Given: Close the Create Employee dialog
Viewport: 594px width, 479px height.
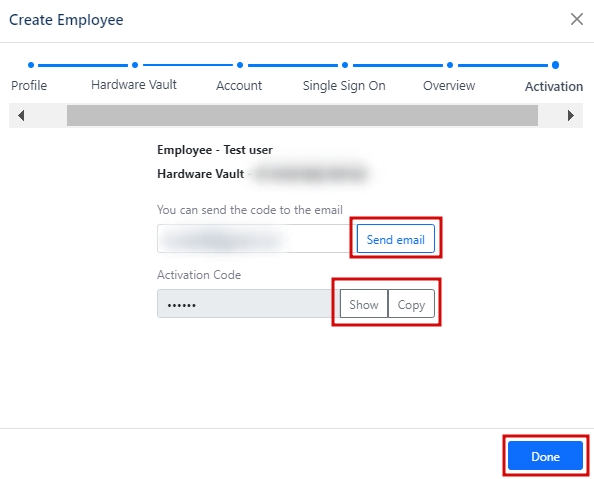Looking at the screenshot, I should click(577, 19).
